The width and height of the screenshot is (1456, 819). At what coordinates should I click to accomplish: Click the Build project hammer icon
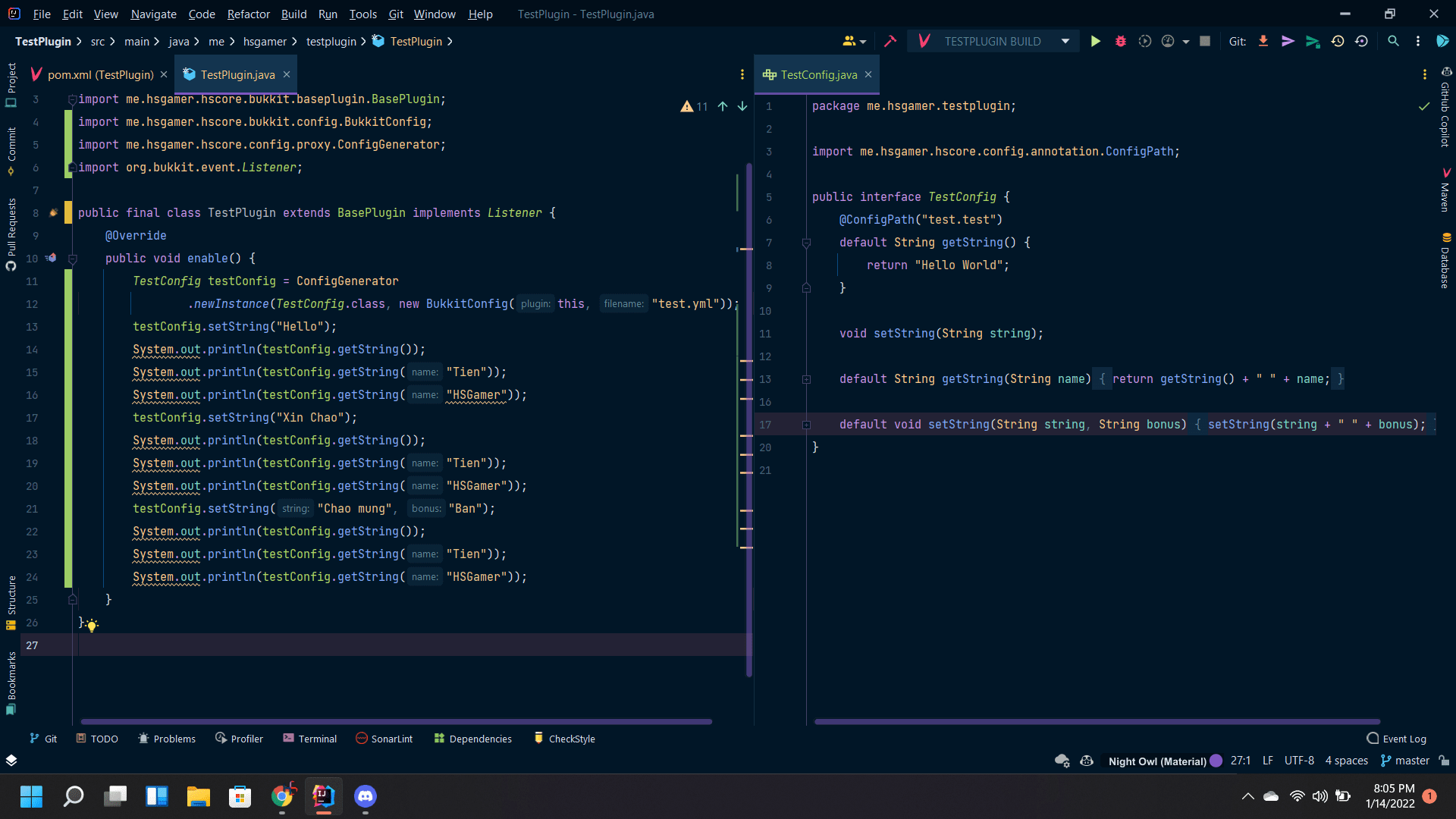pos(890,42)
